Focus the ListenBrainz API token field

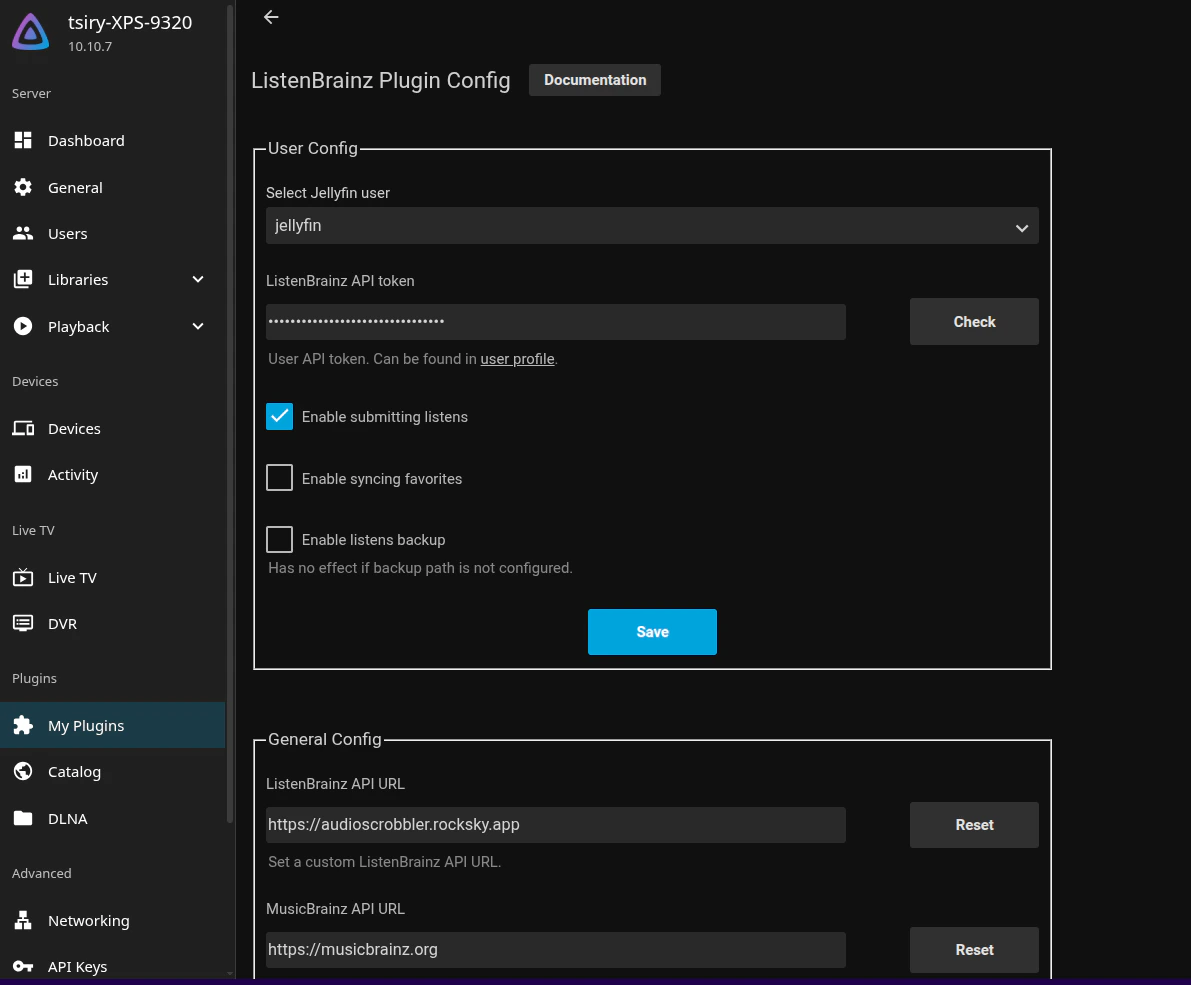point(555,321)
